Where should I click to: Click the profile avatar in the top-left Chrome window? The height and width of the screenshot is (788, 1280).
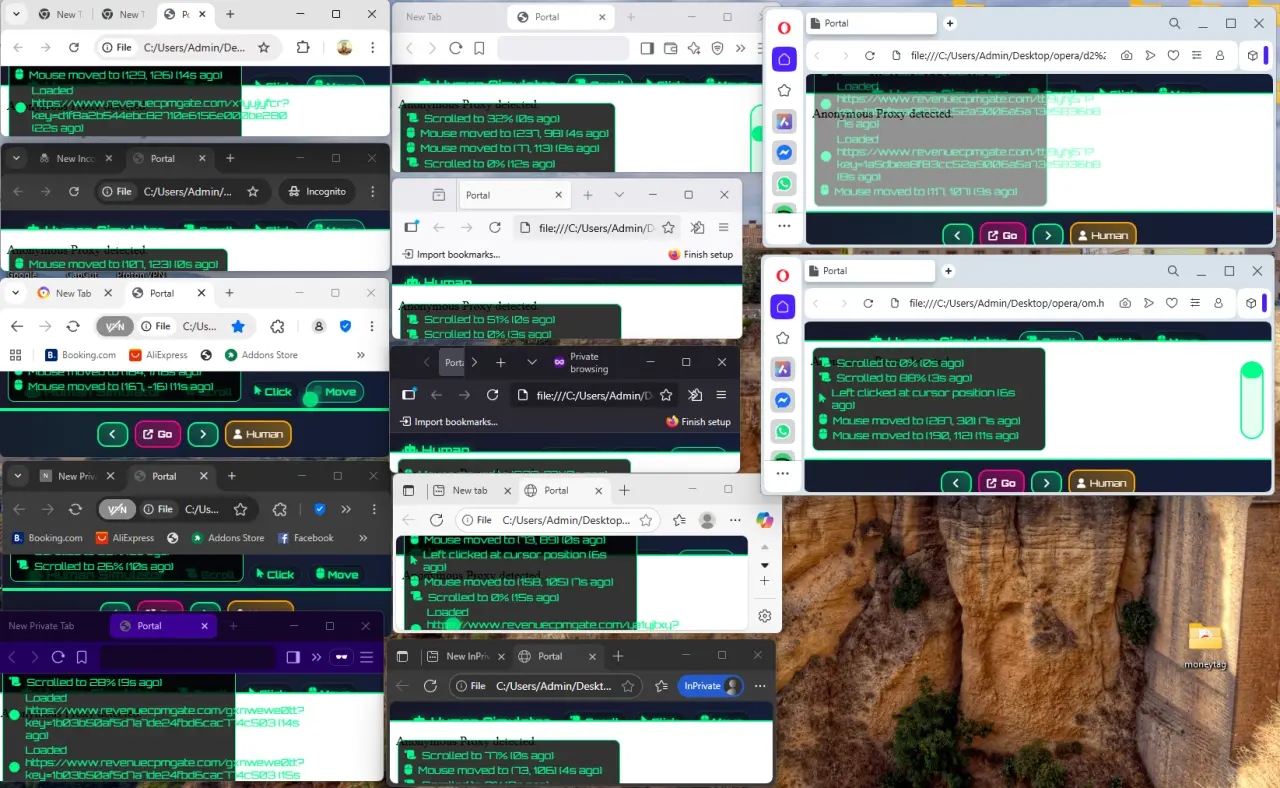tap(344, 47)
